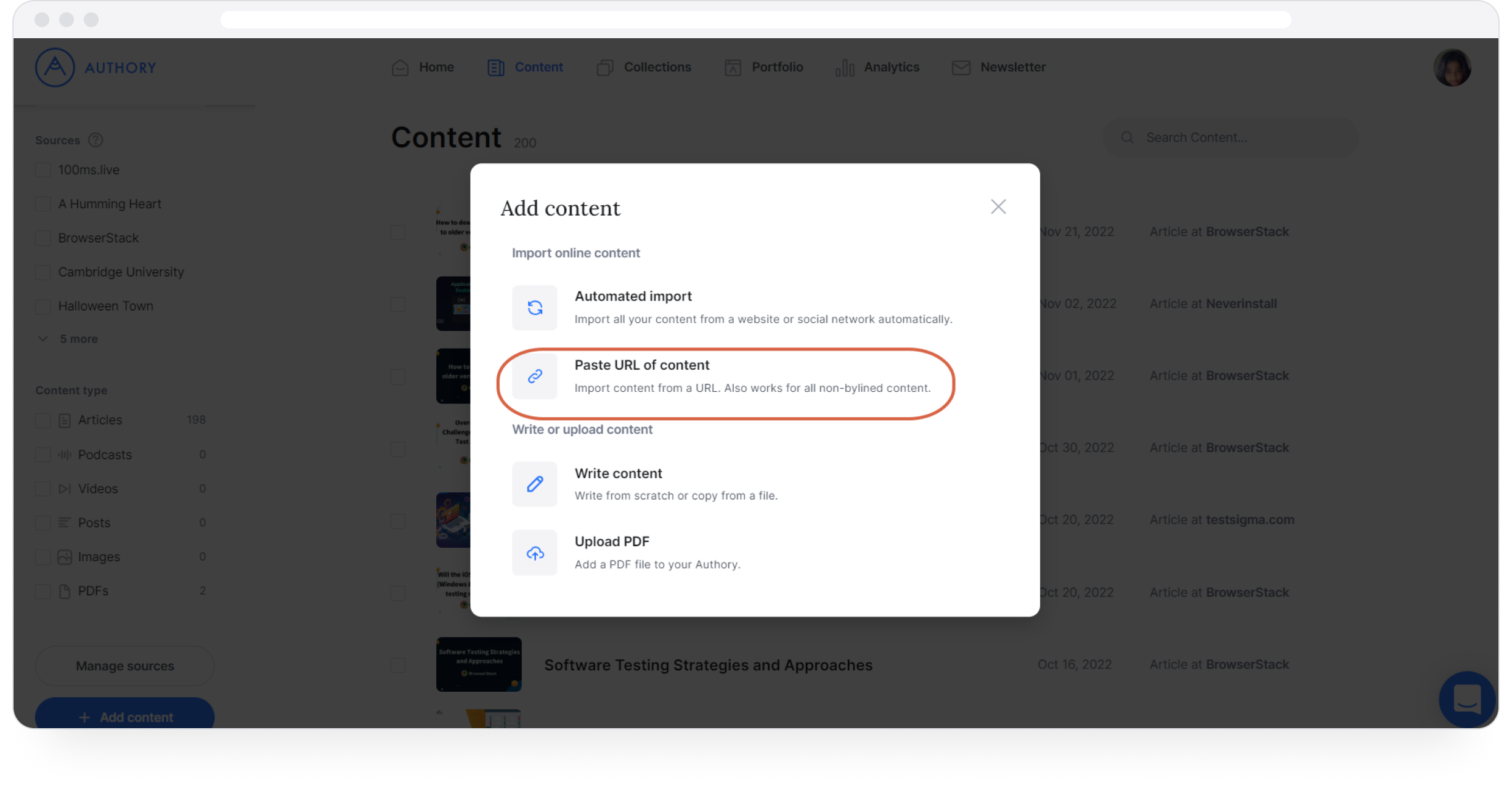Open the Analytics tab
This screenshot has height=791, width=1512.
pyautogui.click(x=877, y=67)
